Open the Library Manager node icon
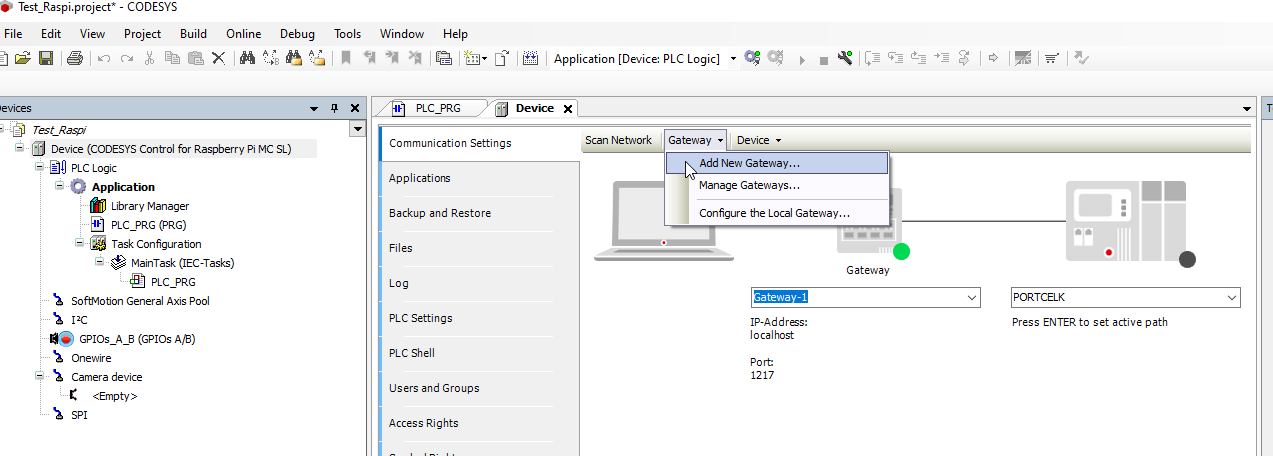The width and height of the screenshot is (1273, 456). click(x=98, y=206)
